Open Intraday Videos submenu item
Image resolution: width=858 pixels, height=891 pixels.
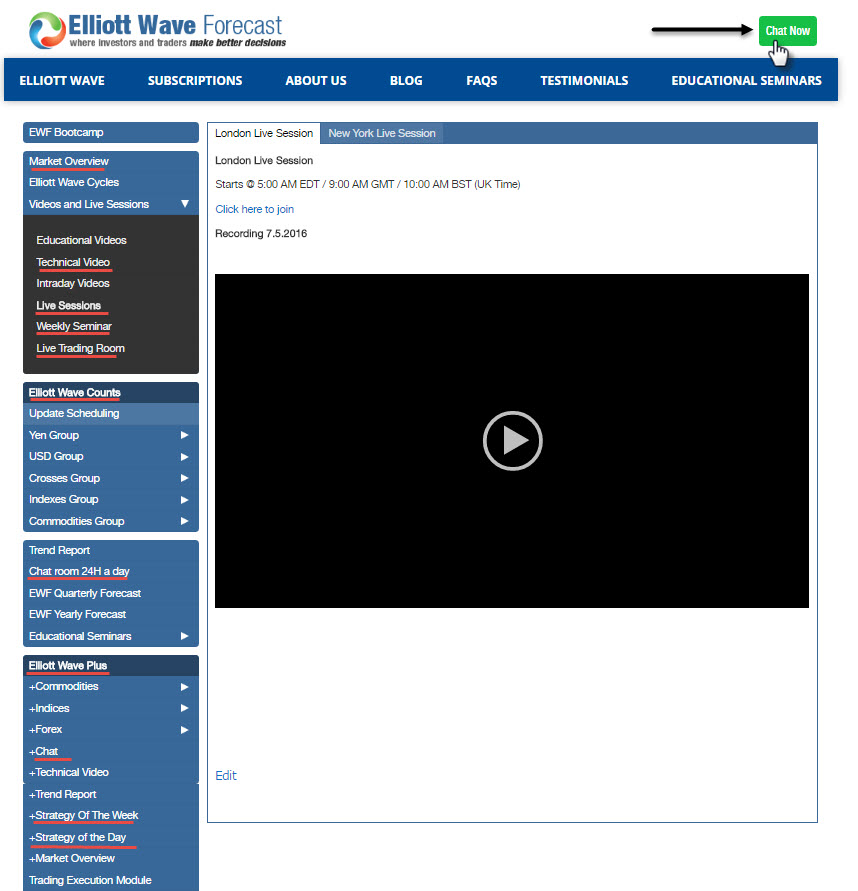click(x=73, y=283)
